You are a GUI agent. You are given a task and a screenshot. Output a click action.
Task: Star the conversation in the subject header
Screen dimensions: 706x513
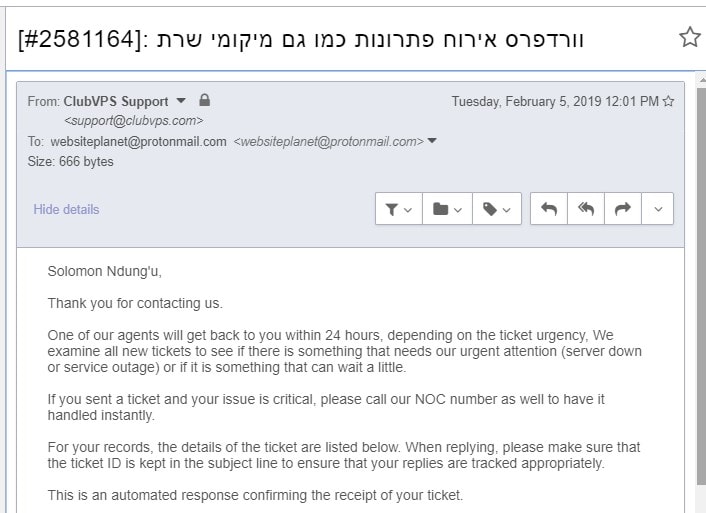690,37
